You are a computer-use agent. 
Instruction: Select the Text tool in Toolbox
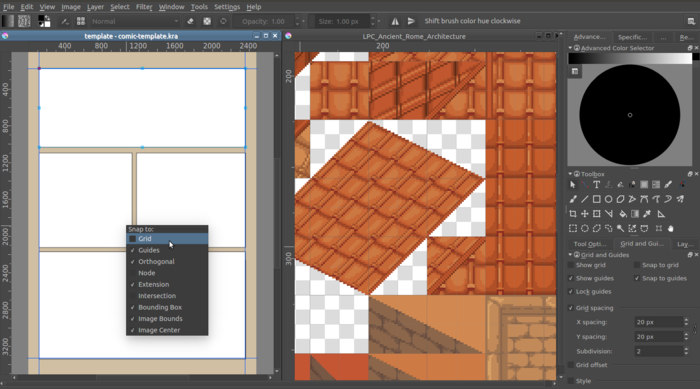point(596,185)
